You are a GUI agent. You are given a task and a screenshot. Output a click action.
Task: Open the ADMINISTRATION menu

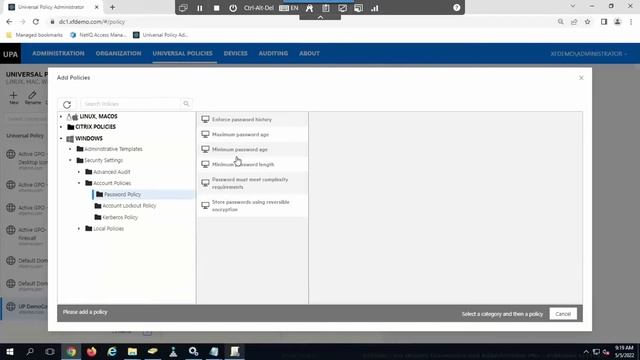tap(58, 53)
